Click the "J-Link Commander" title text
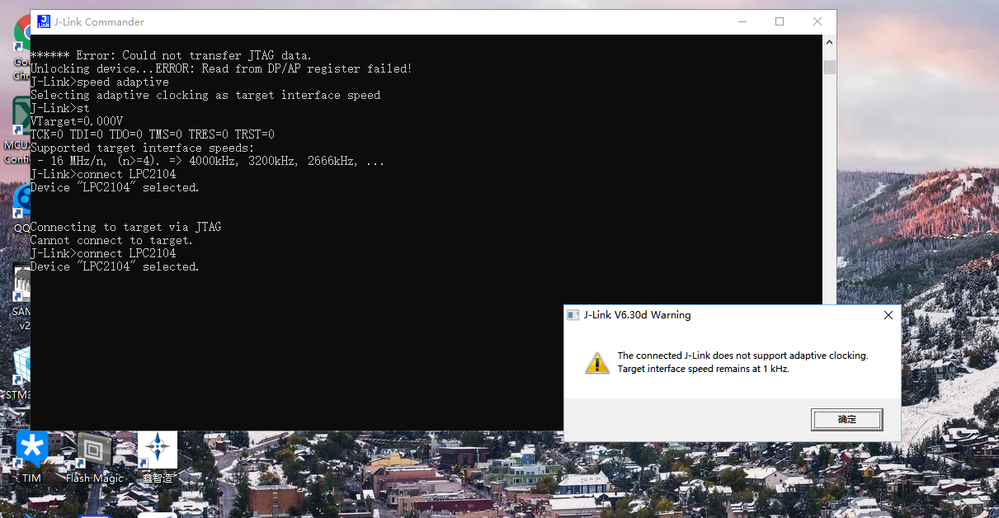Screen dimensions: 999x518 [99, 22]
